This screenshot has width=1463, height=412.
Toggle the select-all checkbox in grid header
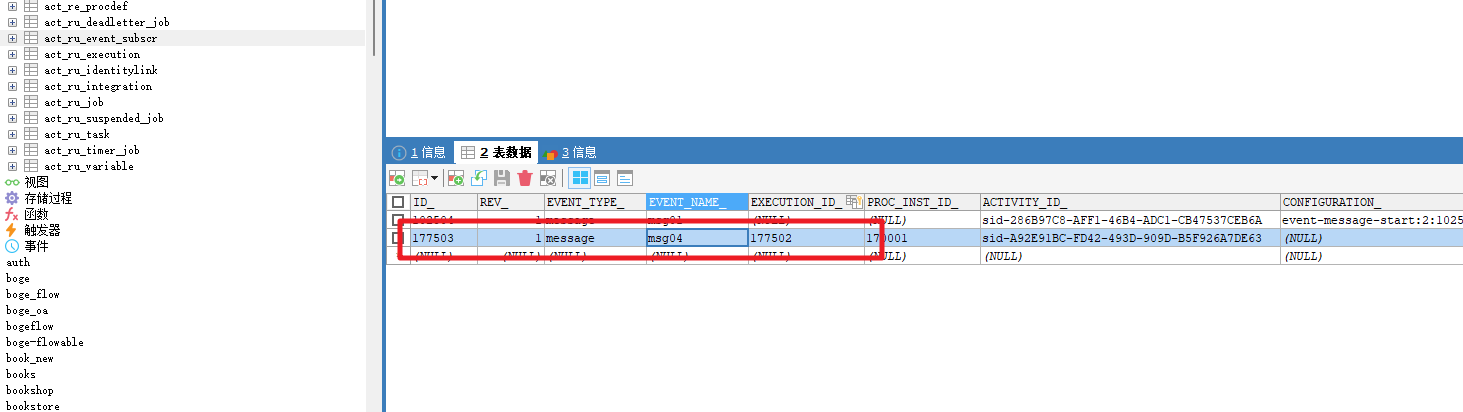click(x=398, y=202)
